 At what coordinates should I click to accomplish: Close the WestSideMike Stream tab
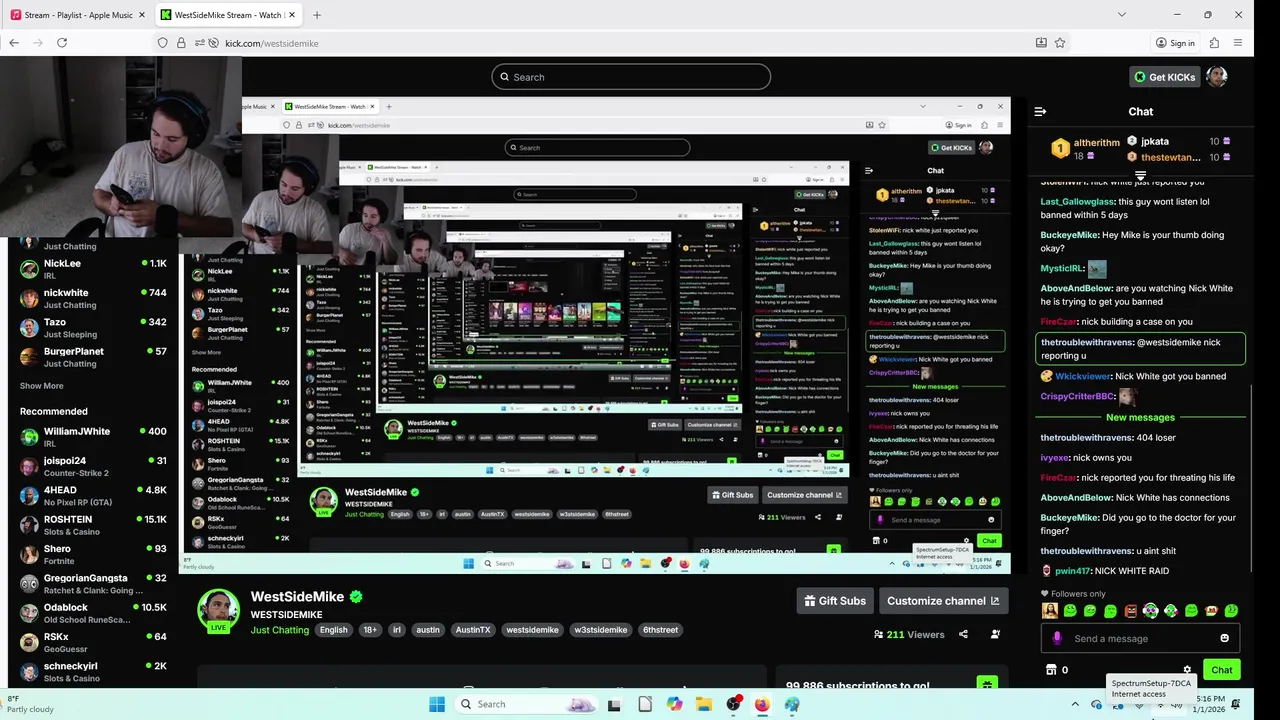tap(291, 15)
